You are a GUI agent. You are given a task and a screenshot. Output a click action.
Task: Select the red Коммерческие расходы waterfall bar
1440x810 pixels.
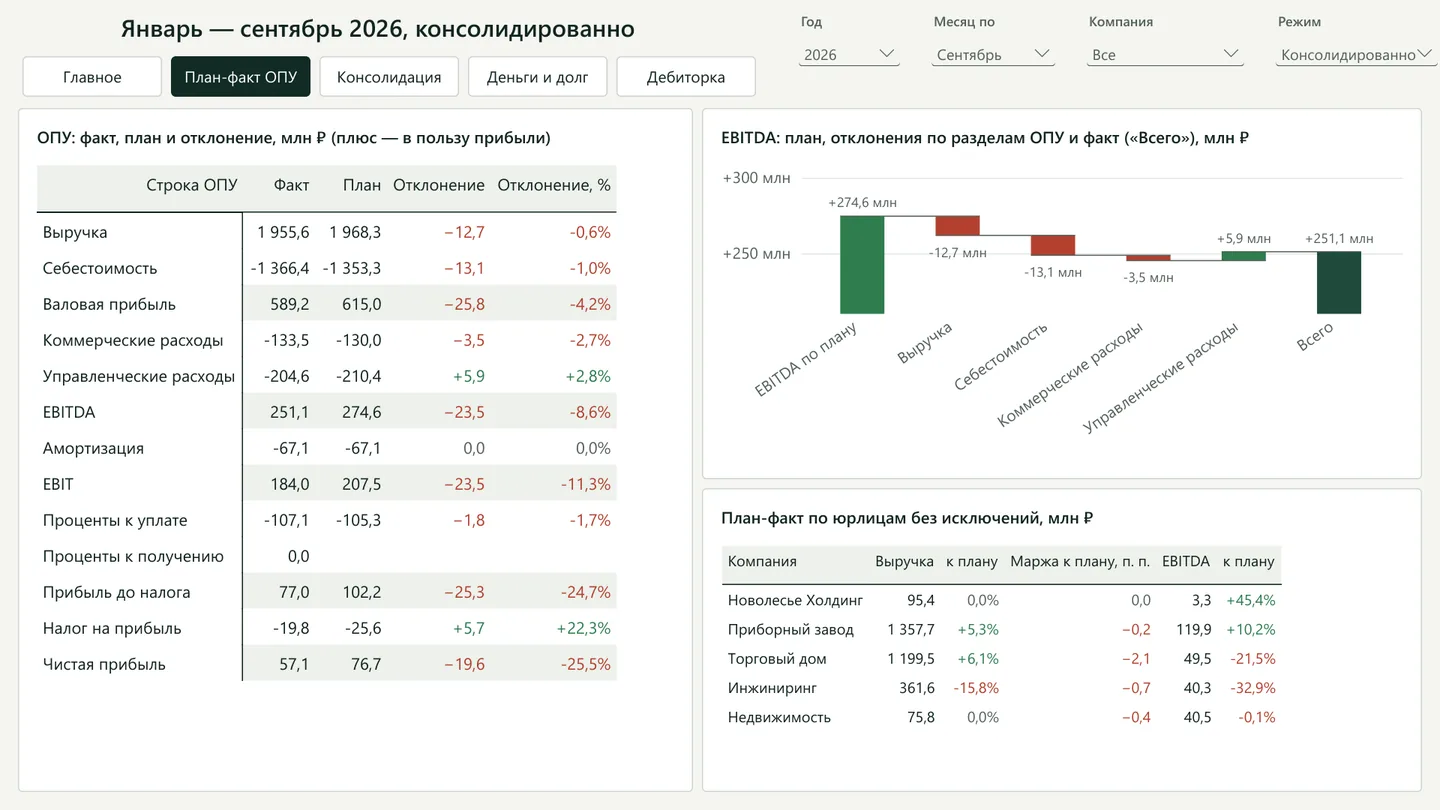coord(1148,258)
